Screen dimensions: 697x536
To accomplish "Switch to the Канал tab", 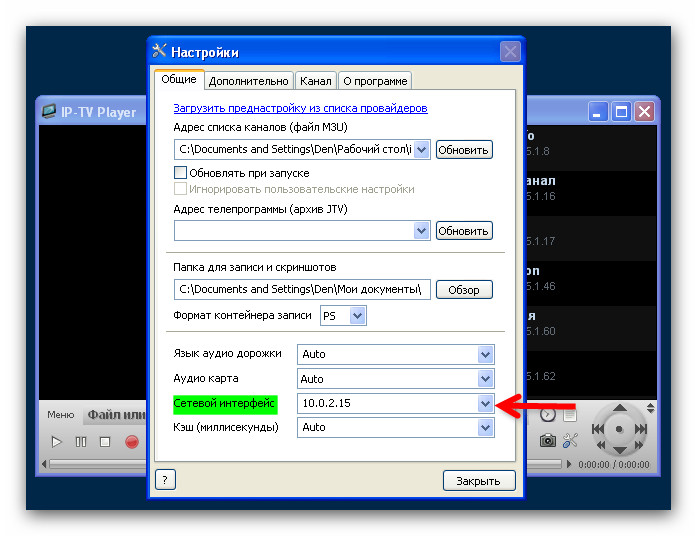I will coord(316,81).
